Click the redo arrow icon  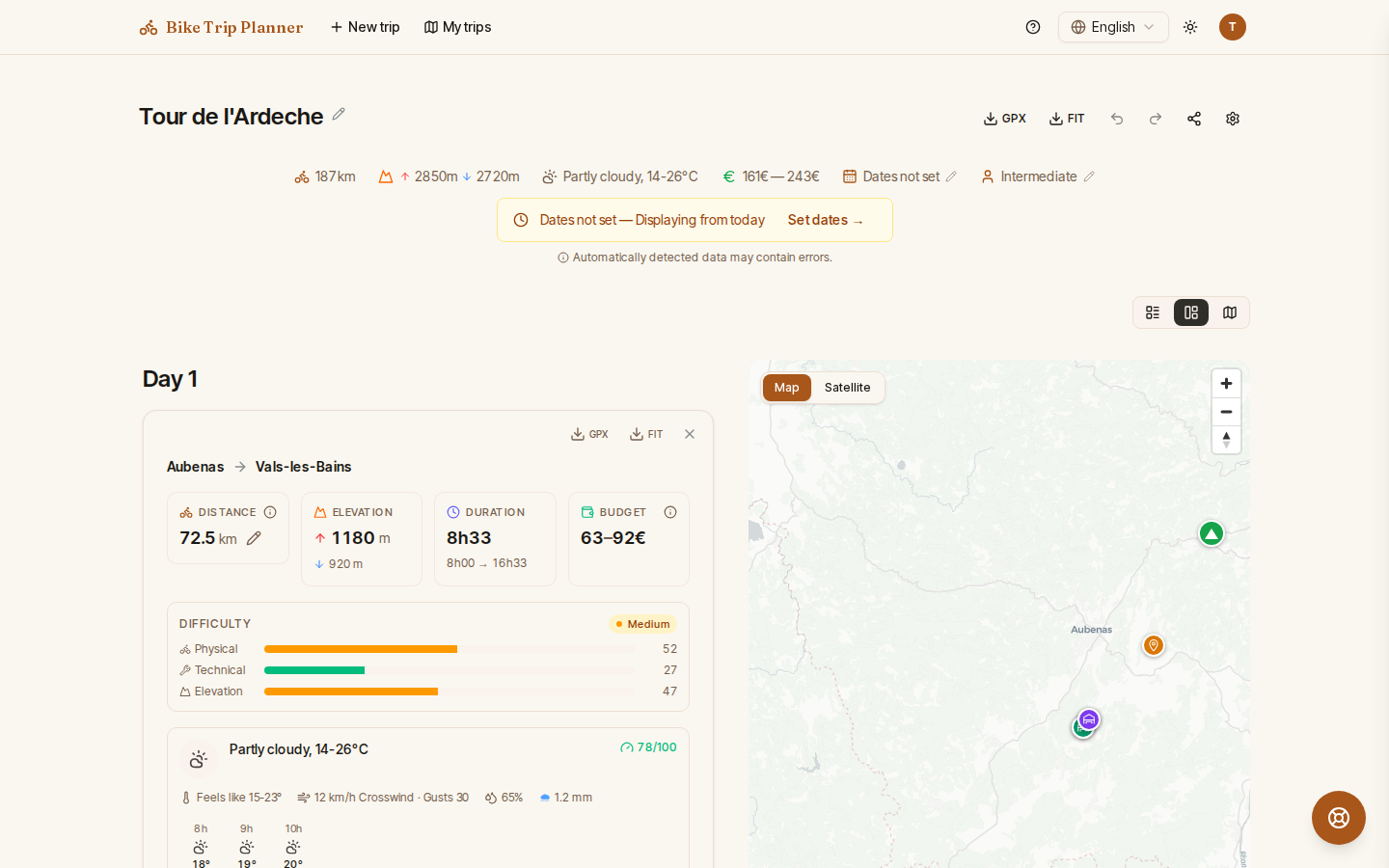1156,119
